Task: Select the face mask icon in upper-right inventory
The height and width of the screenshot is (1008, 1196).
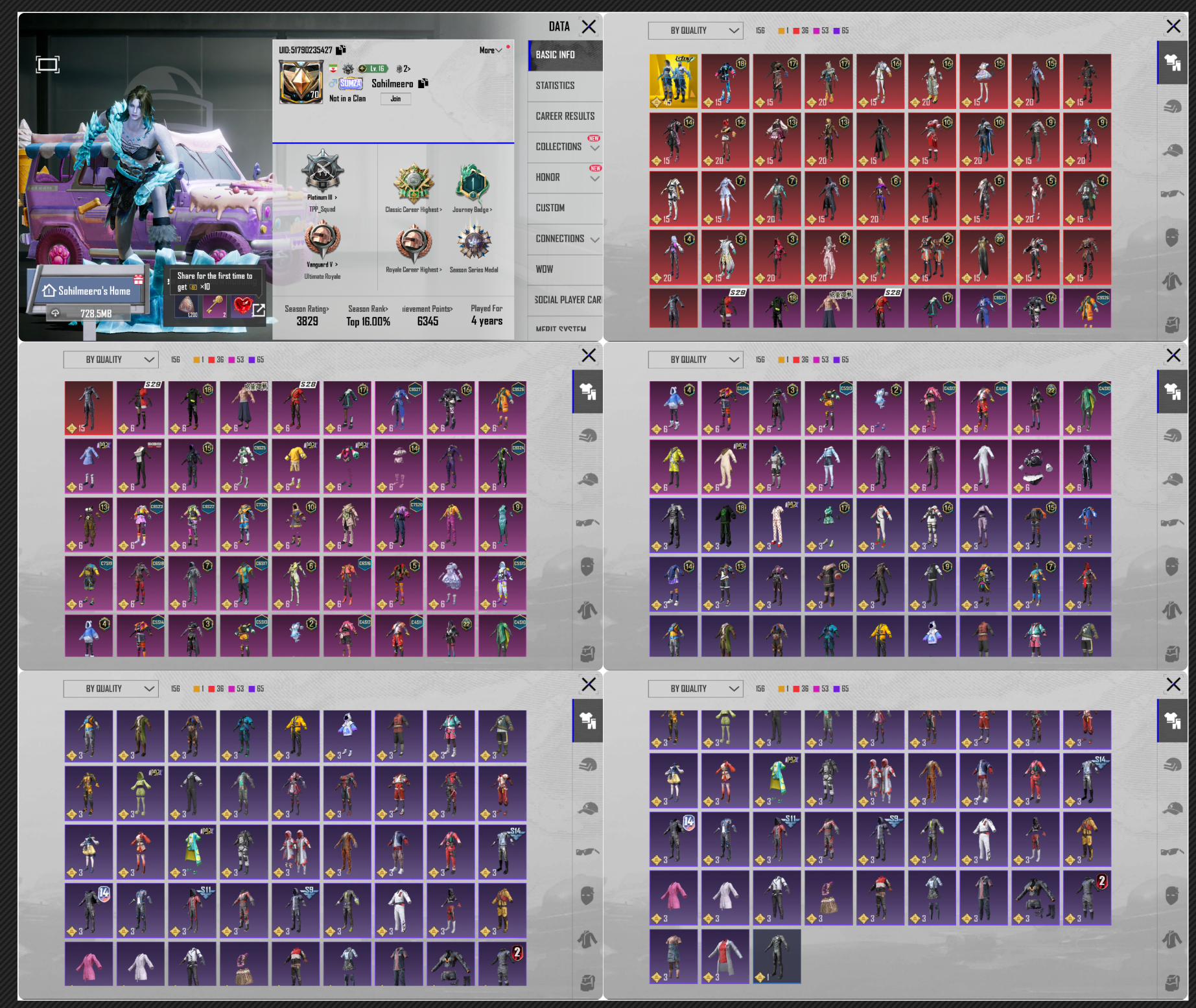Action: (1172, 237)
